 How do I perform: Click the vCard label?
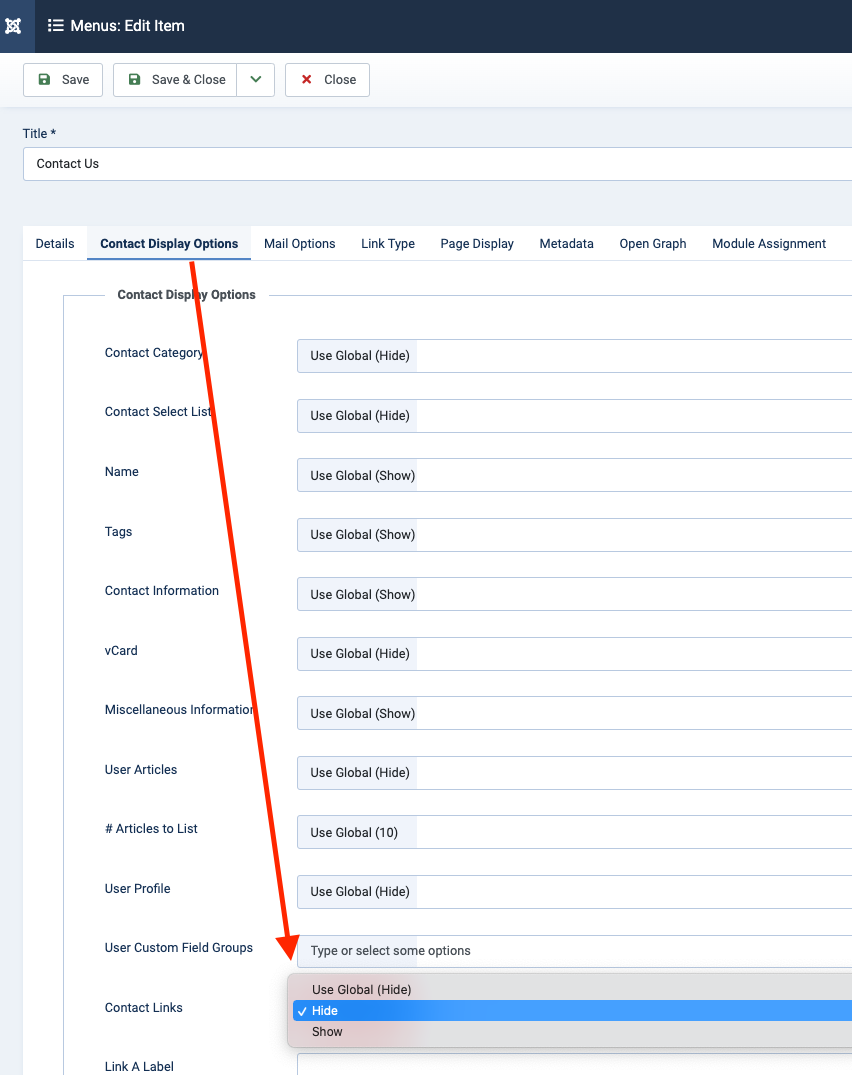click(121, 650)
